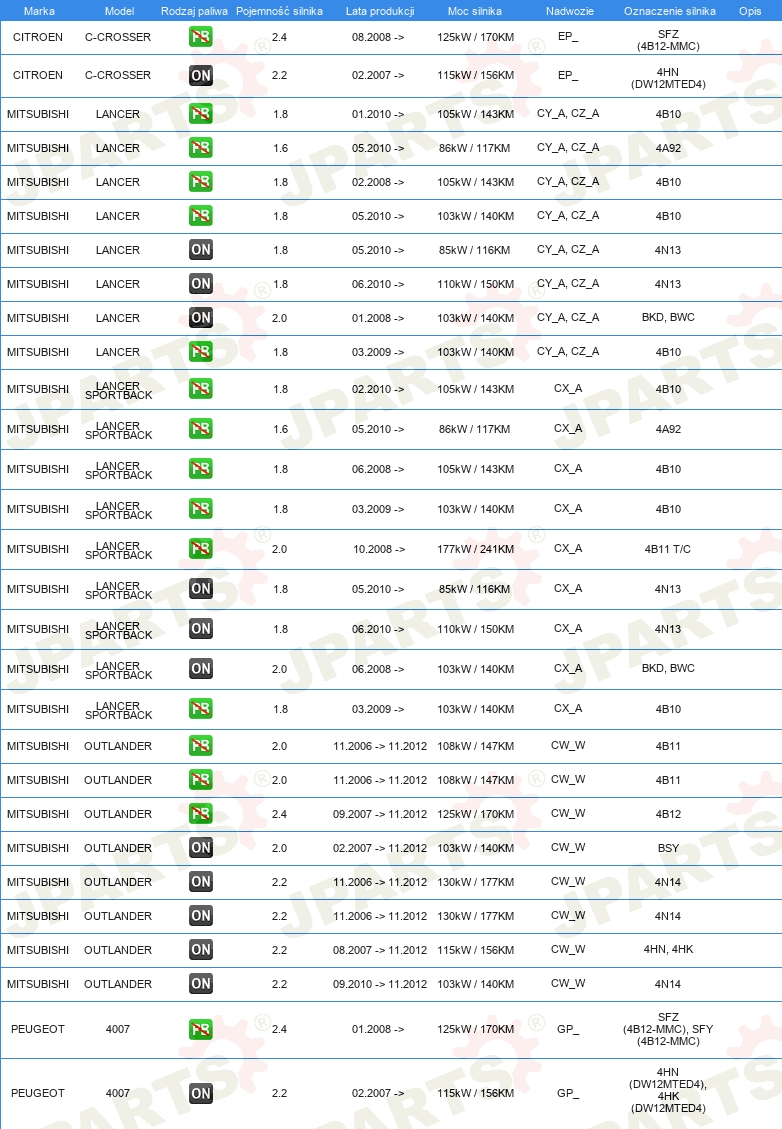This screenshot has height=1129, width=782.
Task: Select the 177kW / 241KM power cell
Action: pos(475,549)
